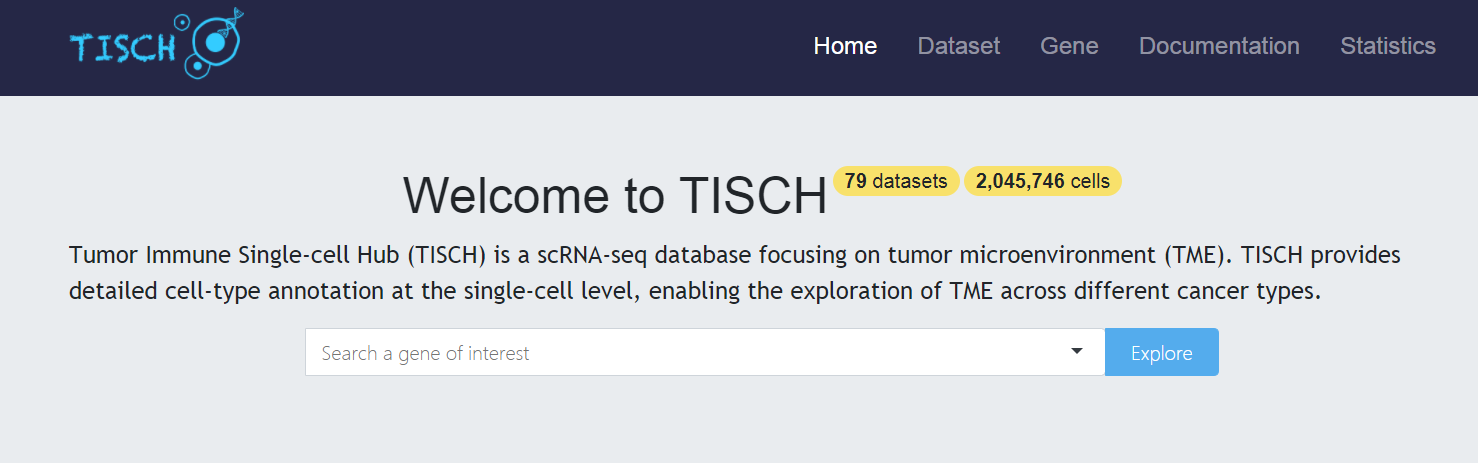Click the empty gray area below search bar
The height and width of the screenshot is (463, 1478).
(x=739, y=420)
